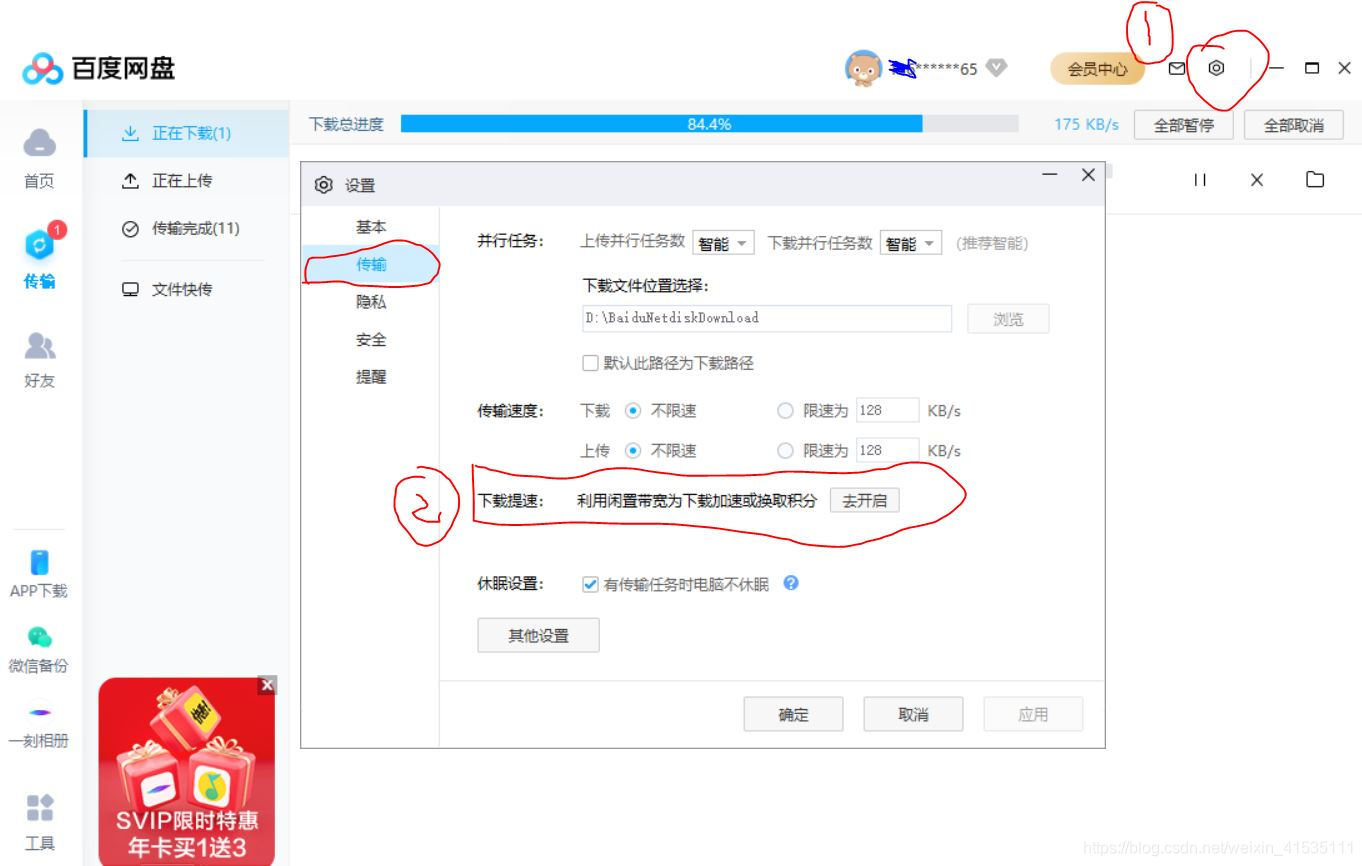Open the 正在下载(1) list

point(187,133)
